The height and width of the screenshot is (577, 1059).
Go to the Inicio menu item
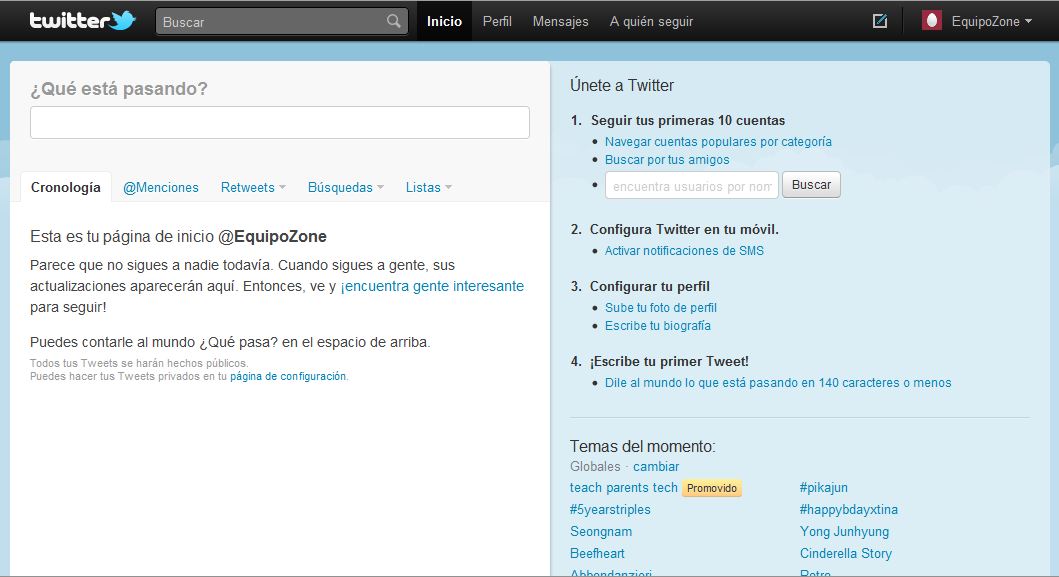point(444,21)
